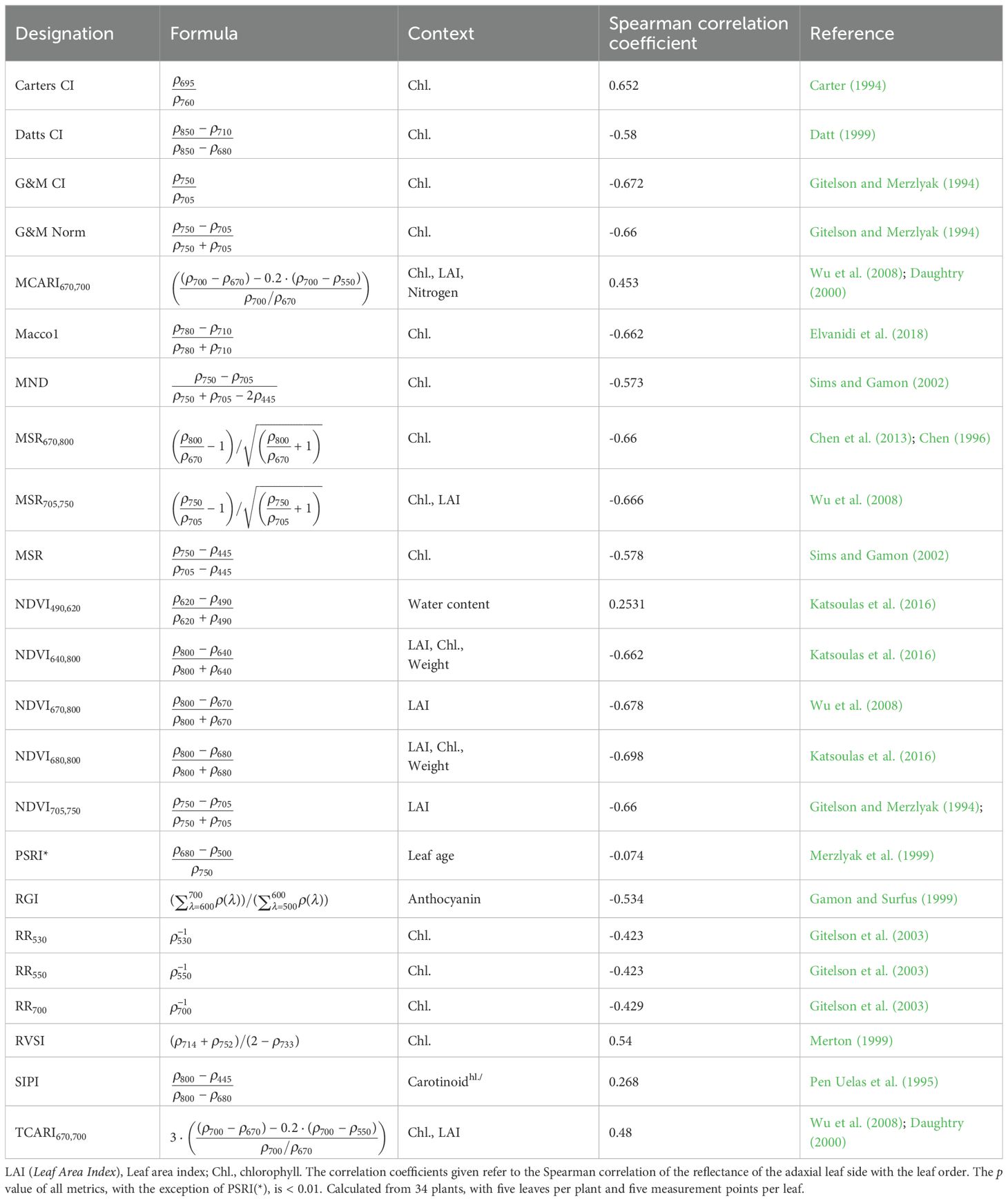Click the Designation column header
1008x1201 pixels.
click(x=64, y=34)
